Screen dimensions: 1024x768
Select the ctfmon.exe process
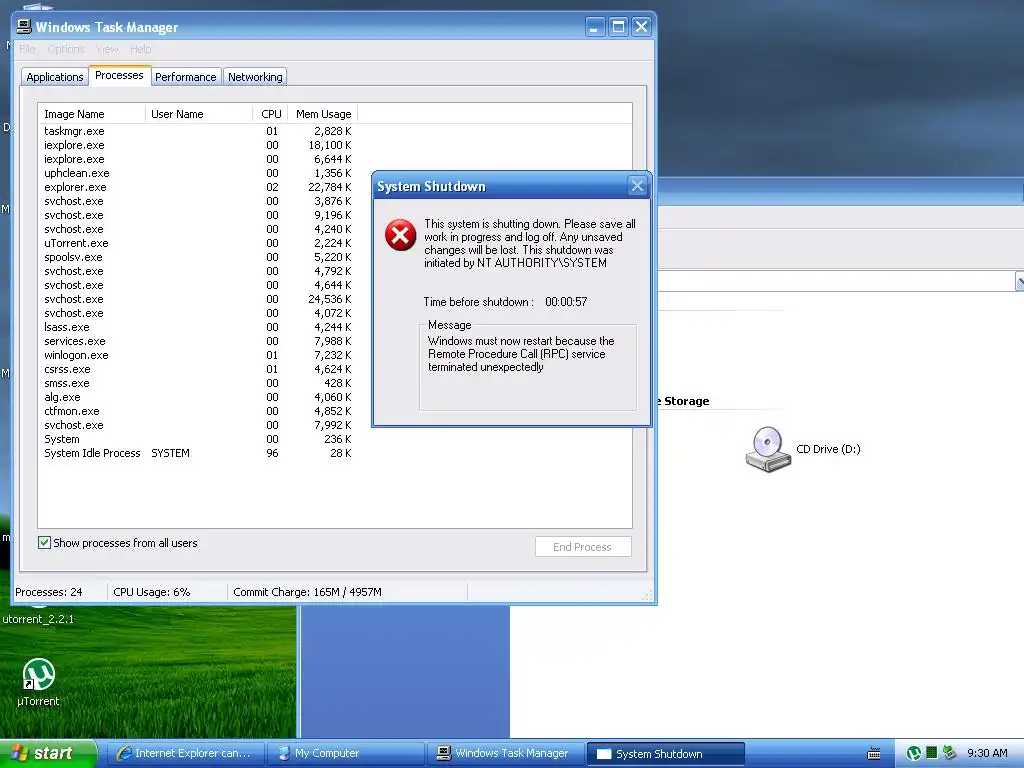click(197, 411)
